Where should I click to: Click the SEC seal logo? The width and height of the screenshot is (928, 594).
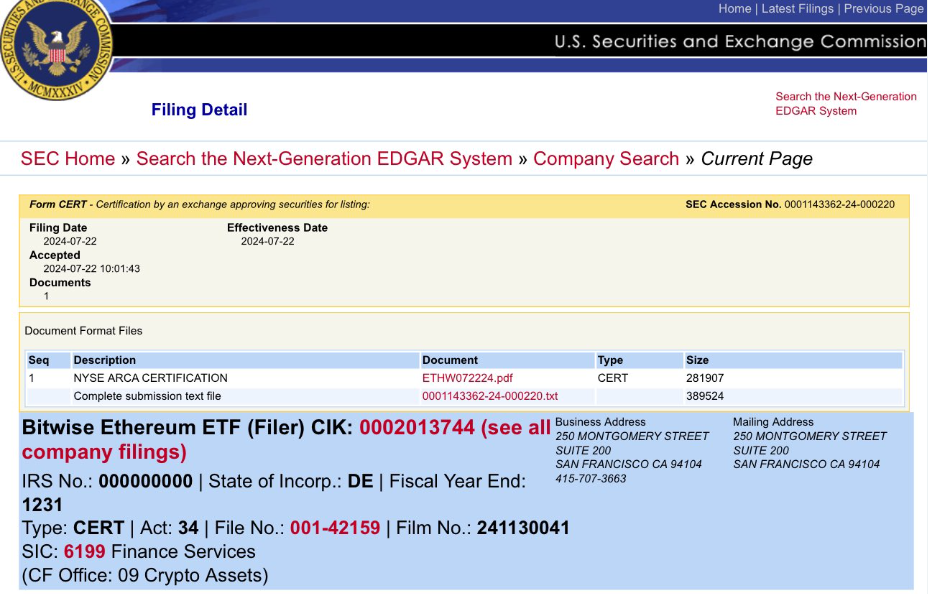click(56, 45)
